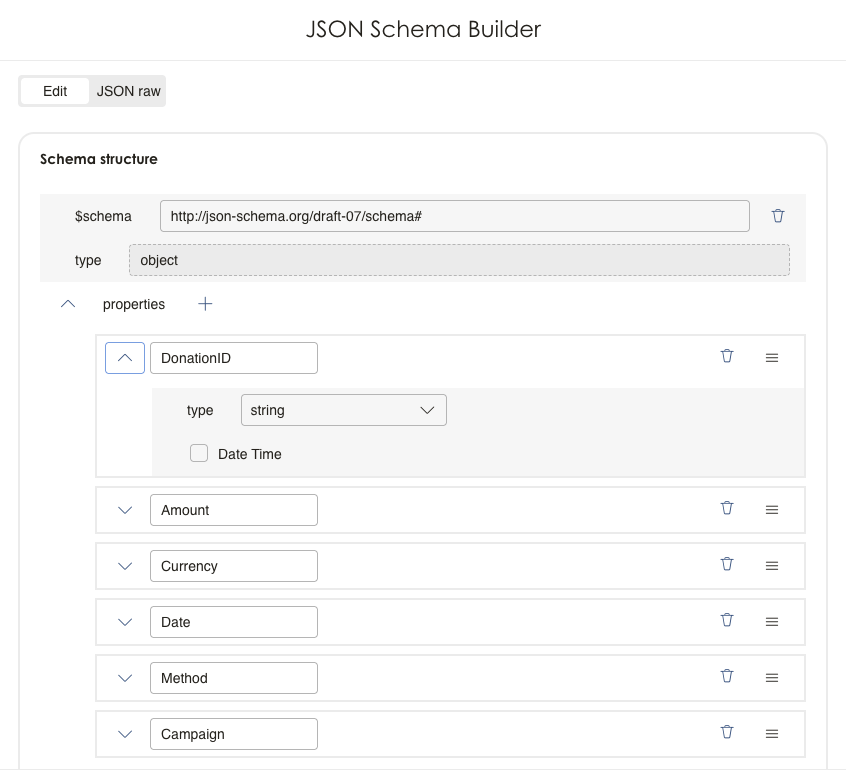Collapse the DonationID property details
846x779 pixels.
125,358
